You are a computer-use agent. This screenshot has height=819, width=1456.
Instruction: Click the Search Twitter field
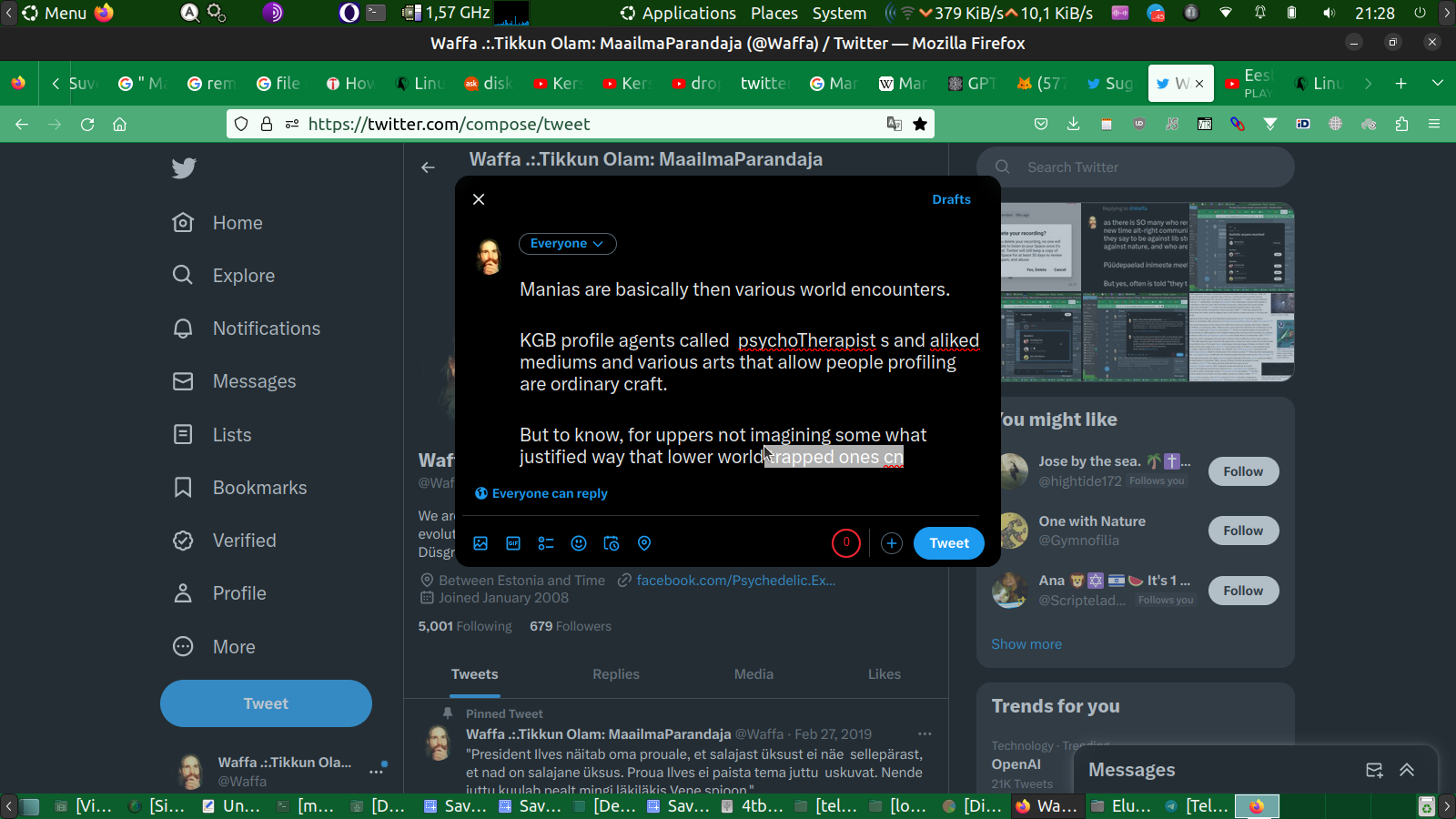(x=1136, y=167)
